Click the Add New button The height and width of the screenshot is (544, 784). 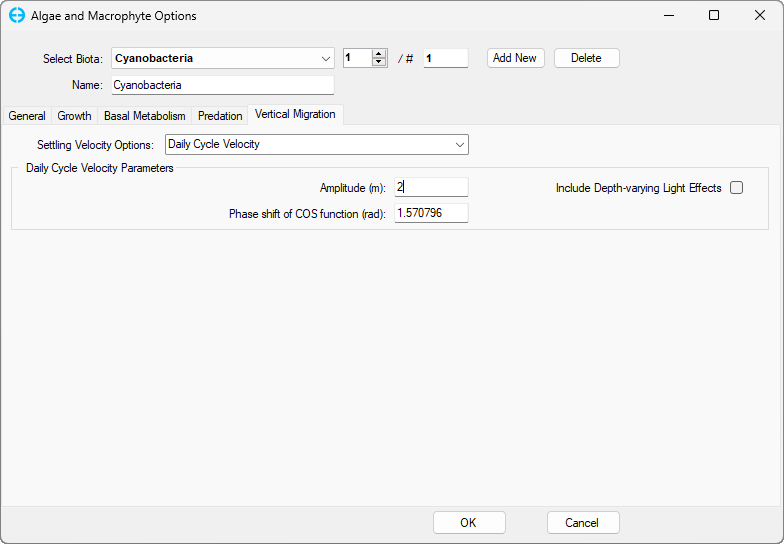click(x=515, y=58)
